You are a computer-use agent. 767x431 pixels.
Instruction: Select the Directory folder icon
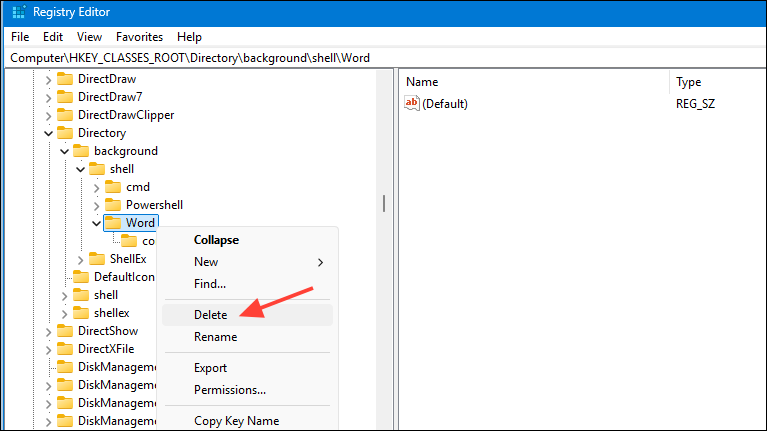pyautogui.click(x=65, y=133)
